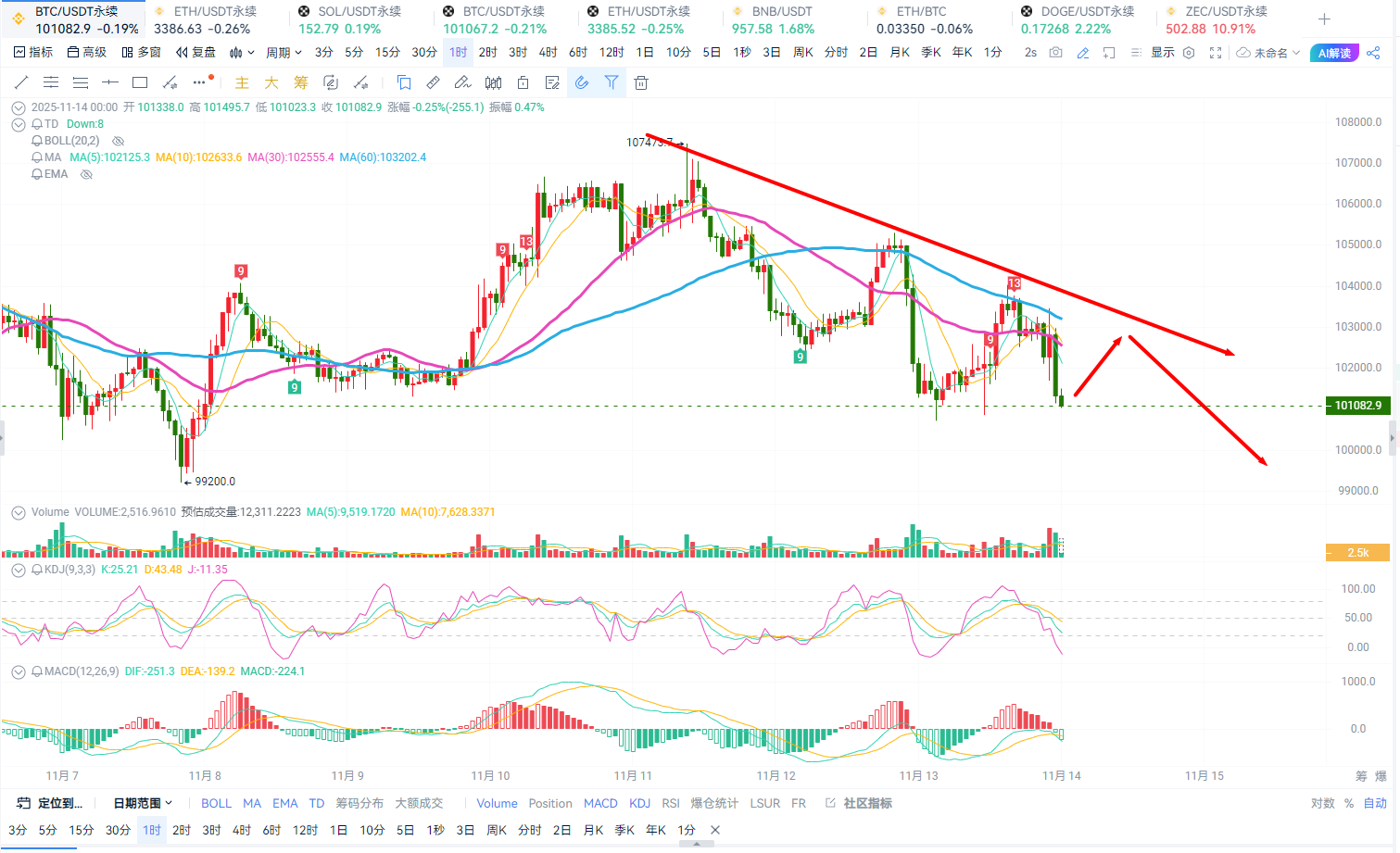Expand the 周期 period dropdown
Viewport: 1400px width, 853px height.
click(284, 53)
